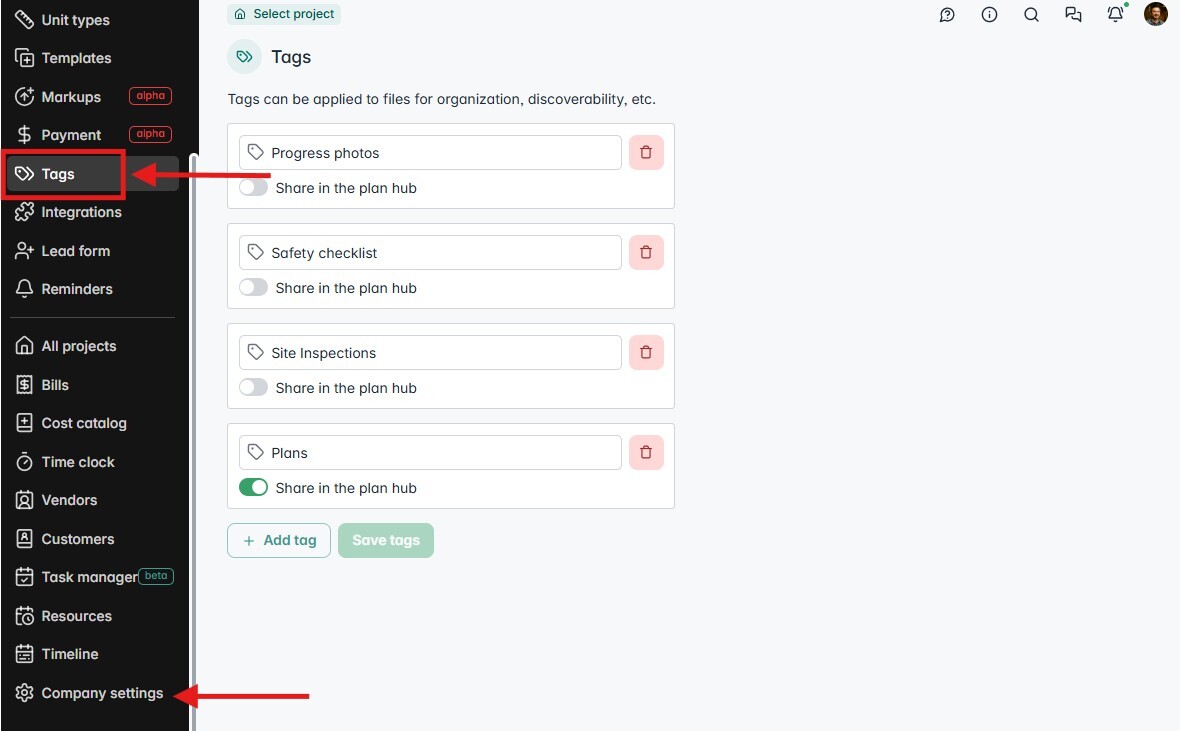The width and height of the screenshot is (1180, 731).
Task: Toggle Share in the plan hub for Safety checklist
Action: 253,287
